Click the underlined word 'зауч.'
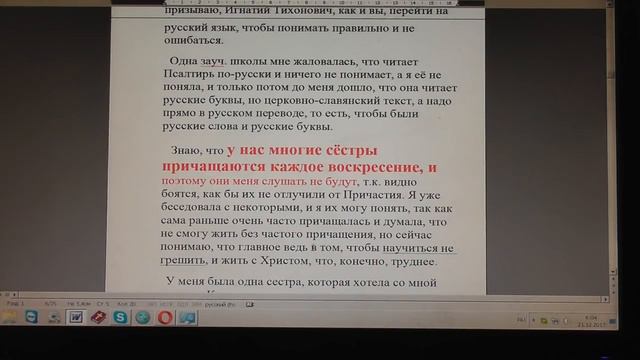 (x=212, y=62)
